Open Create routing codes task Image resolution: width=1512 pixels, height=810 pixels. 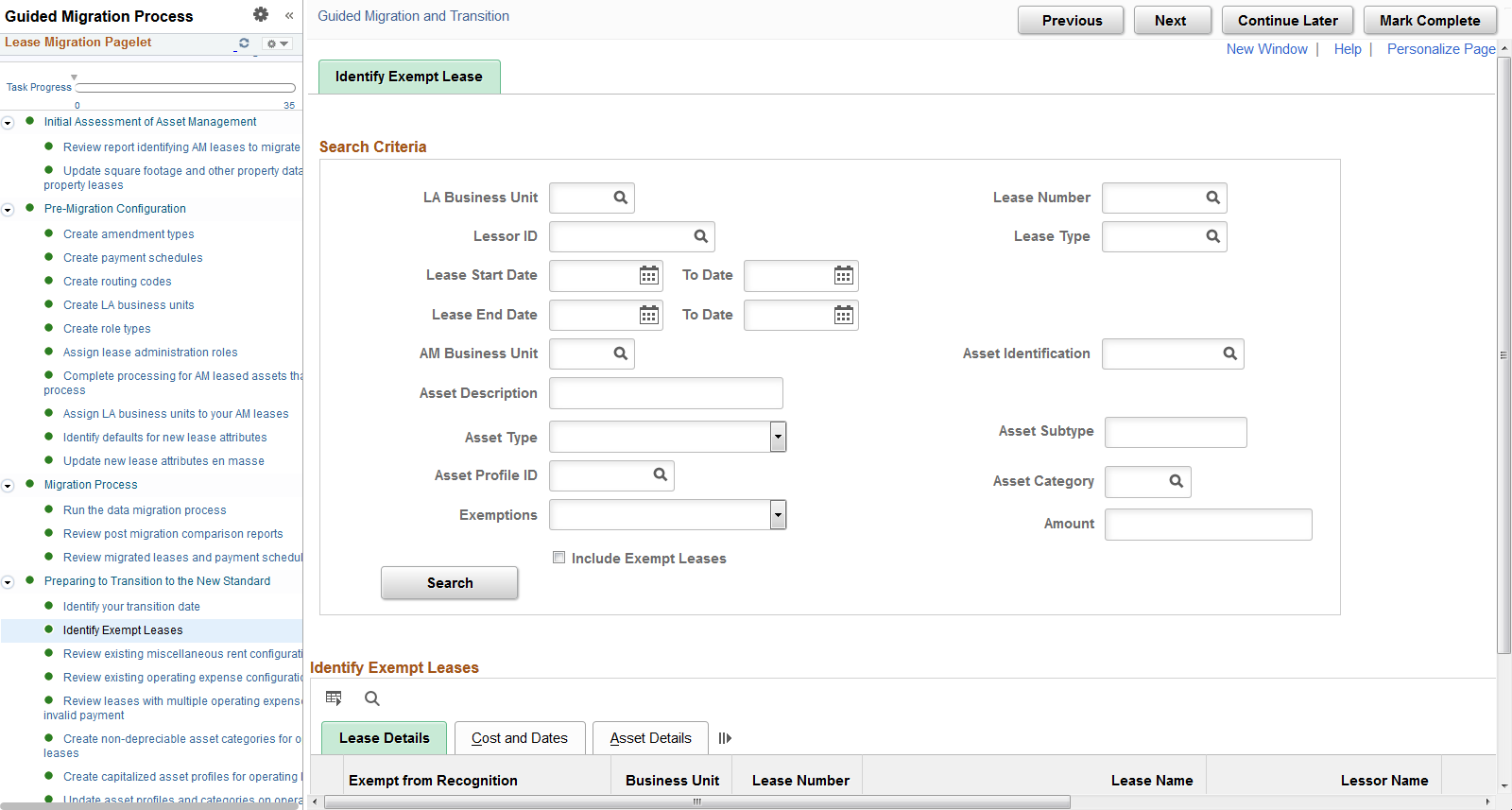coord(117,282)
